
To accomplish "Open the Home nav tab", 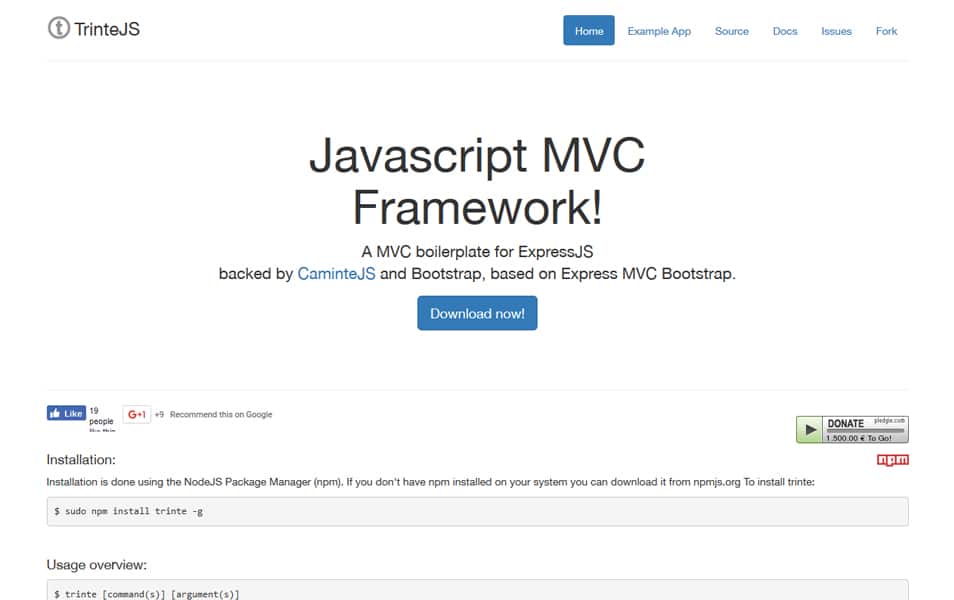I will 589,30.
